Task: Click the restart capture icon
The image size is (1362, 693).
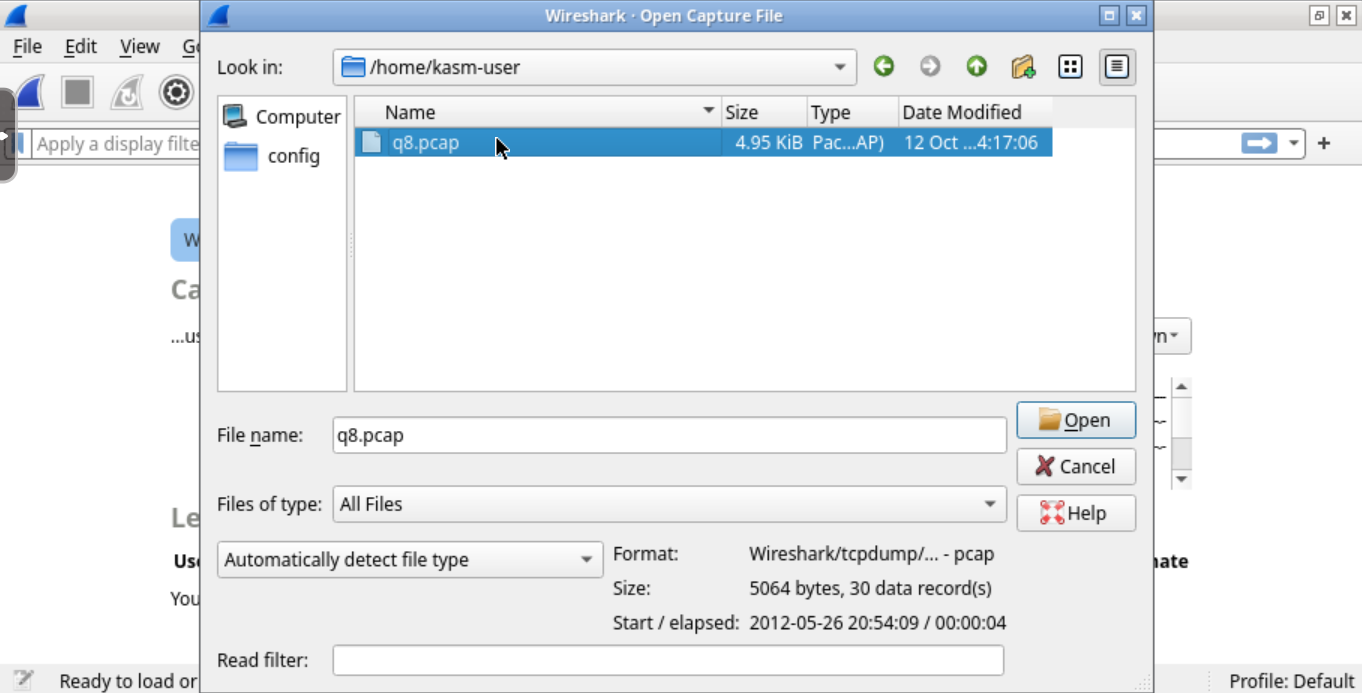Action: (127, 93)
